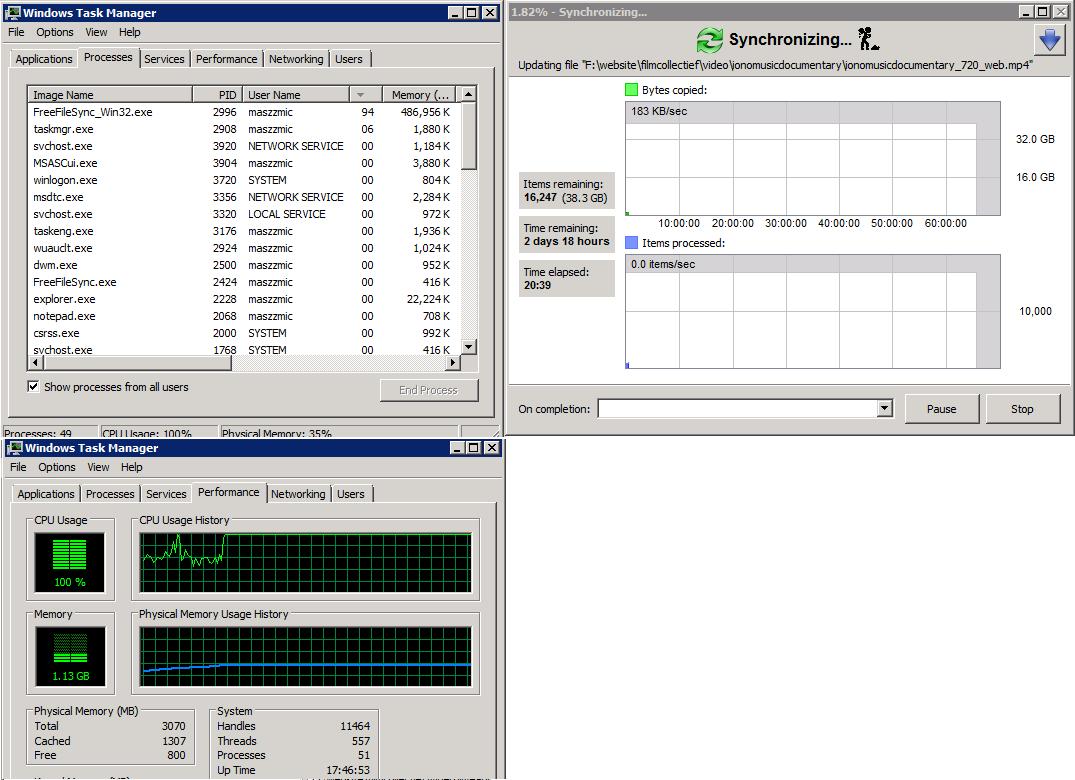Click the Stop synchronization button
Viewport: 1075px width, 780px height.
point(1022,409)
